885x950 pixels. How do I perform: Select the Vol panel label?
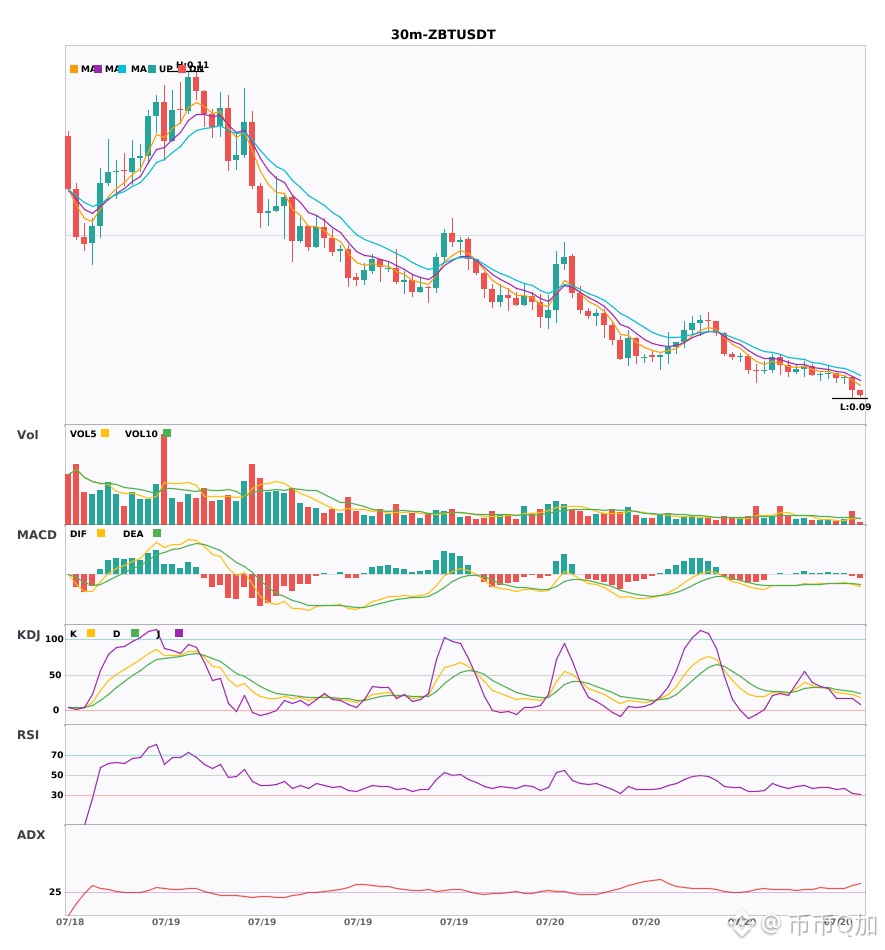(x=27, y=435)
